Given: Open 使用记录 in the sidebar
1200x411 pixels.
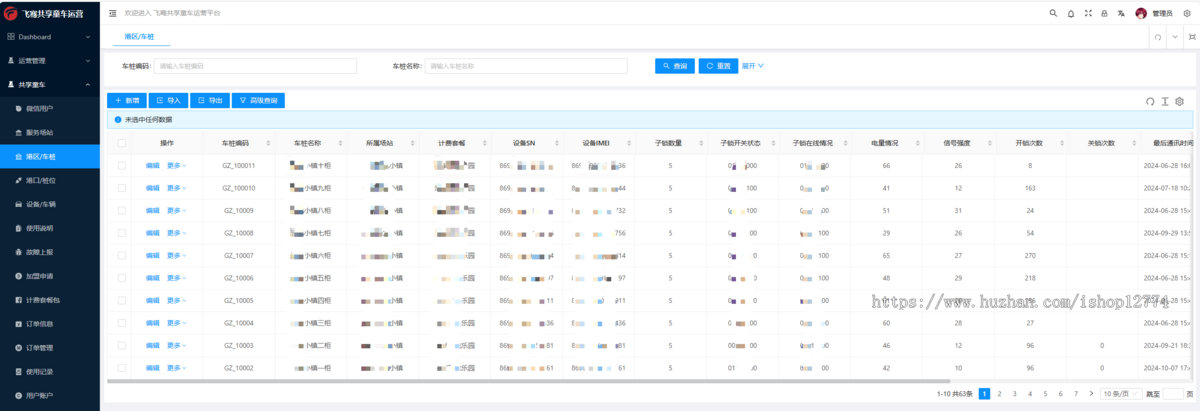Looking at the screenshot, I should click(50, 372).
